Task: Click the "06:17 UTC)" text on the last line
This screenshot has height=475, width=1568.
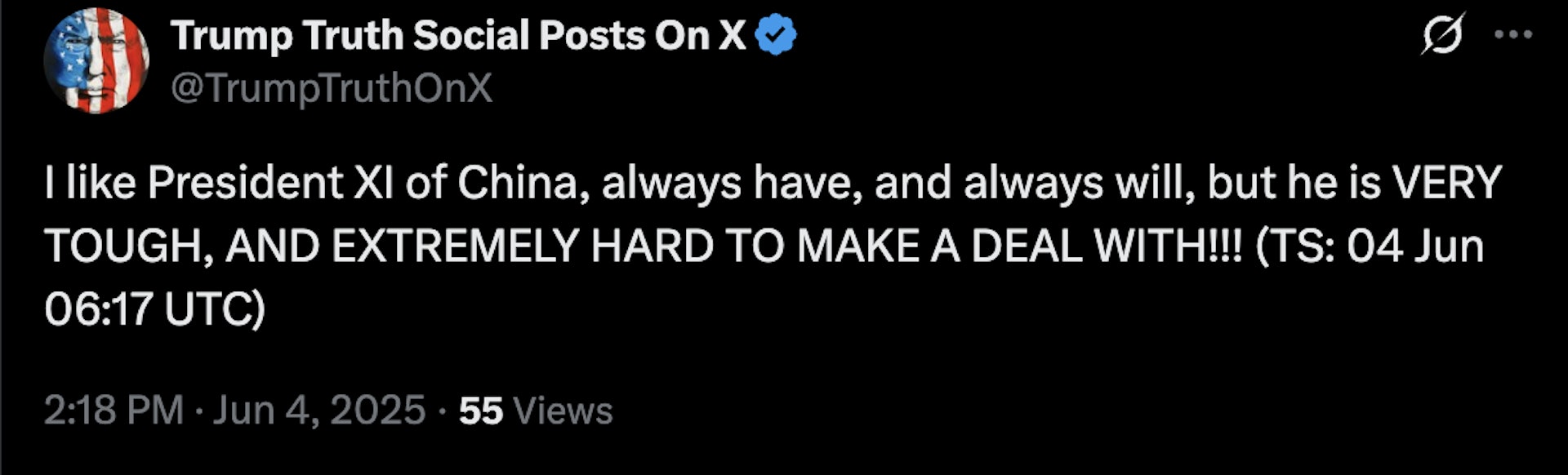Action: (155, 310)
